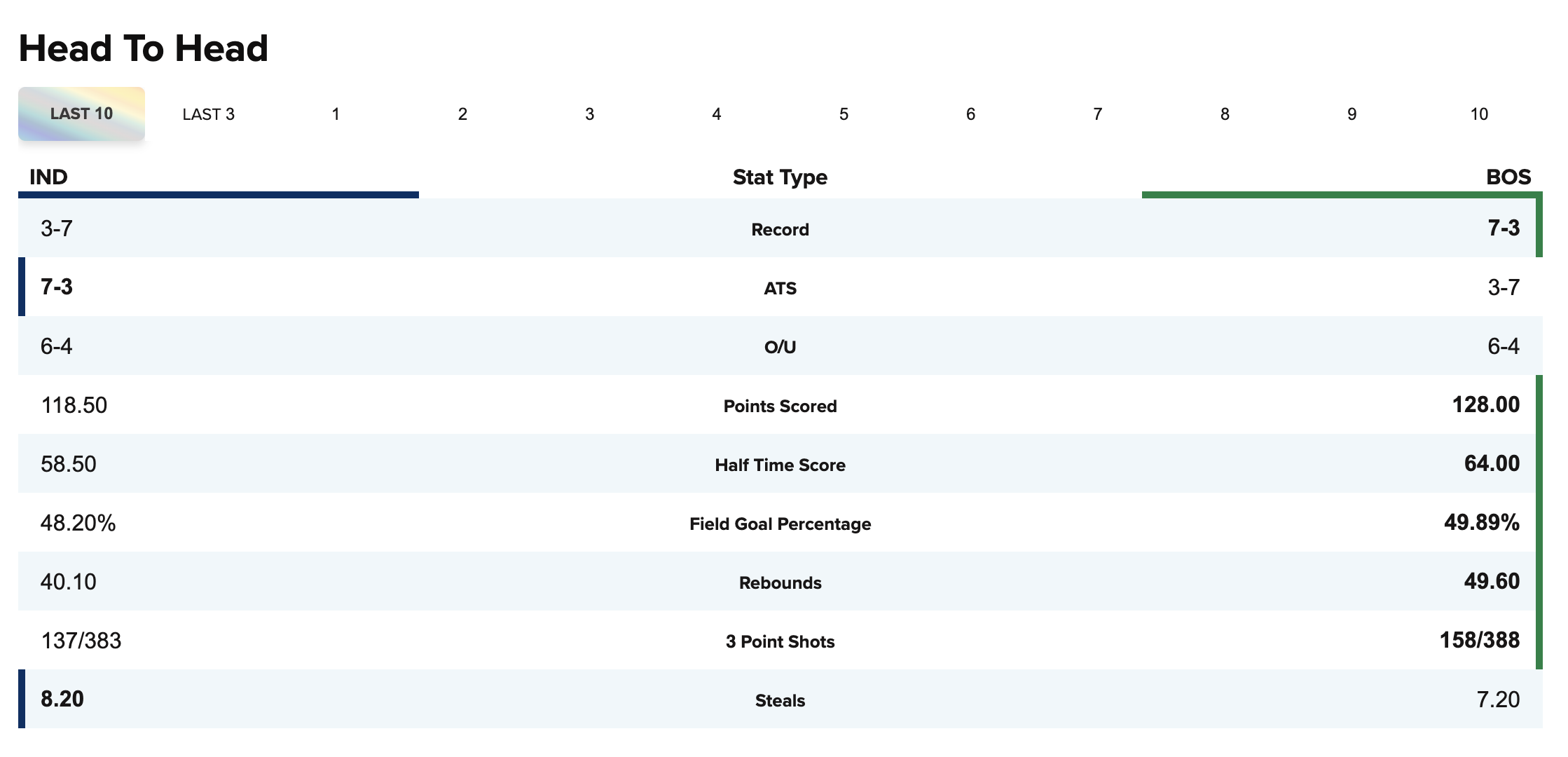Click the 3 Point Shots label
Viewport: 1568px width, 757px height.
[780, 641]
